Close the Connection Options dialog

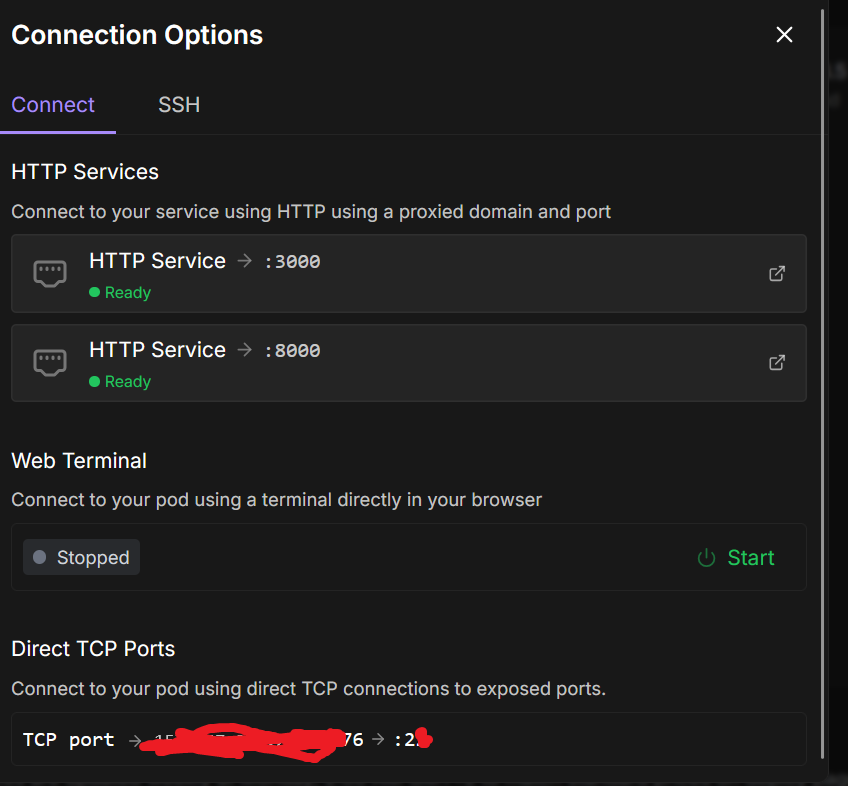tap(784, 35)
